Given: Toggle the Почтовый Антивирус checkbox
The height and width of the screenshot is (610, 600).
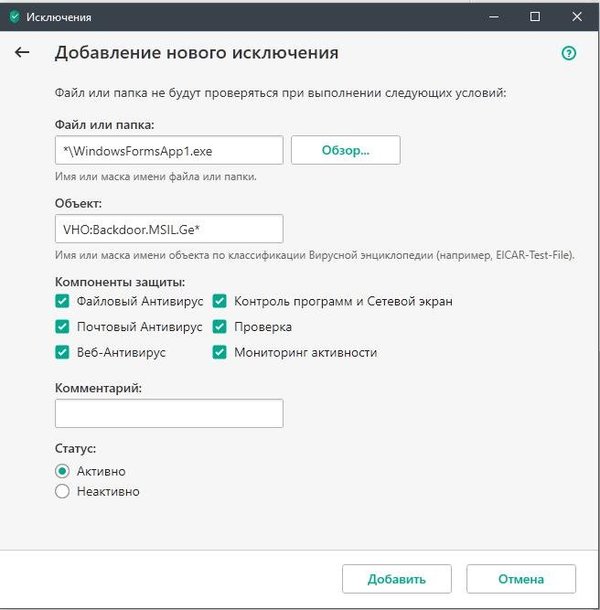Looking at the screenshot, I should pos(62,327).
